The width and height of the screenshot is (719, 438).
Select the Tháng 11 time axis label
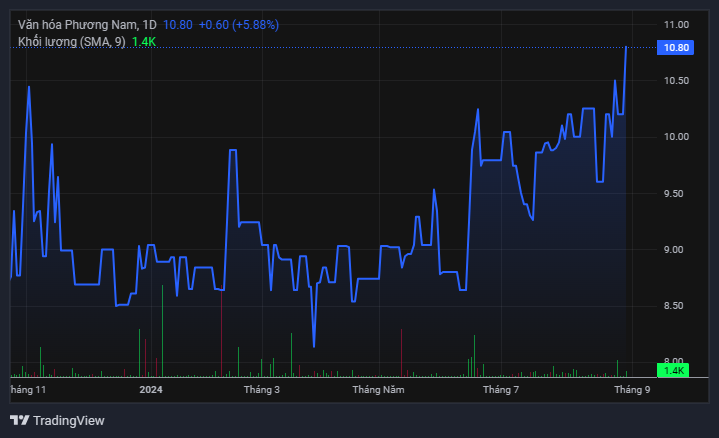click(28, 390)
